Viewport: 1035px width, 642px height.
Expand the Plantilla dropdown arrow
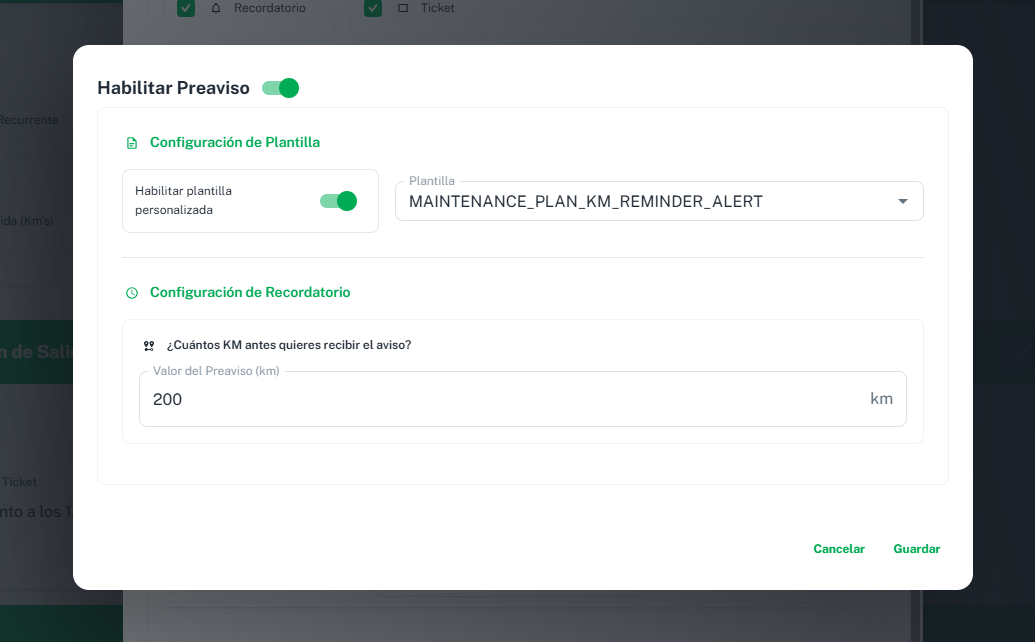pos(903,201)
